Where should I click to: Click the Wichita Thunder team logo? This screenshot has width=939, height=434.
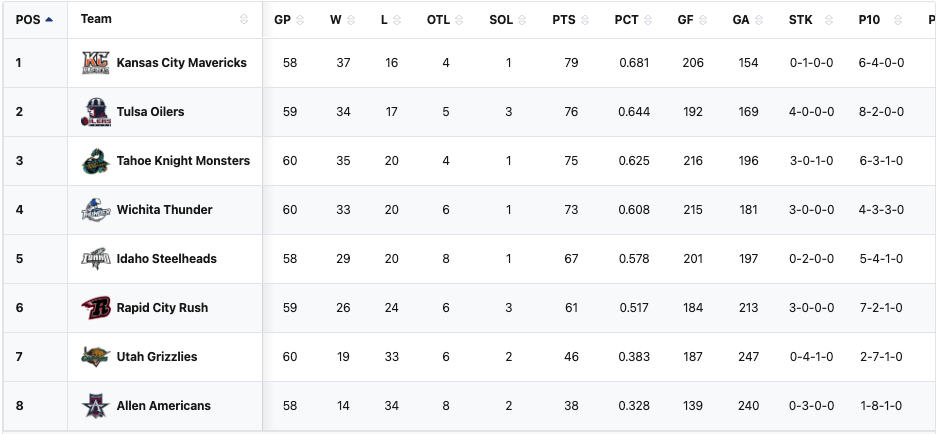click(96, 210)
